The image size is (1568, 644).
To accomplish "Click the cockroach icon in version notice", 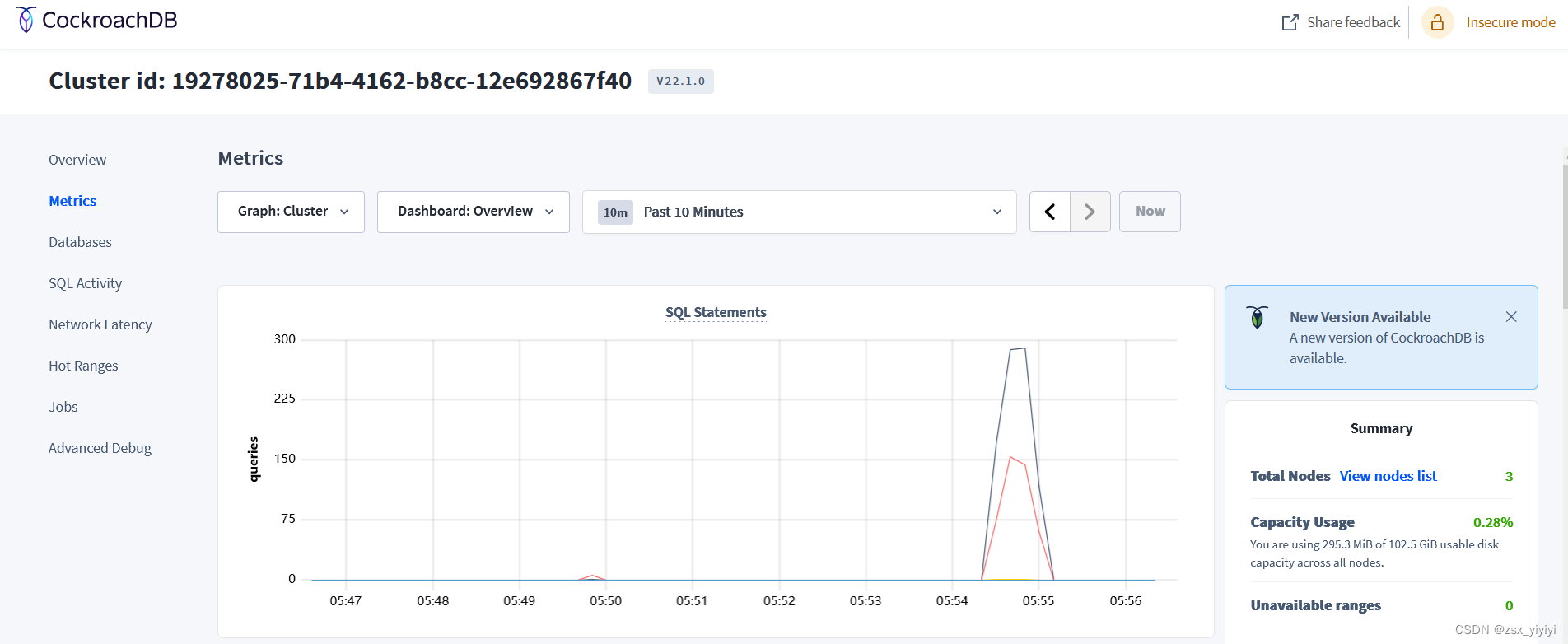I will click(x=1258, y=317).
